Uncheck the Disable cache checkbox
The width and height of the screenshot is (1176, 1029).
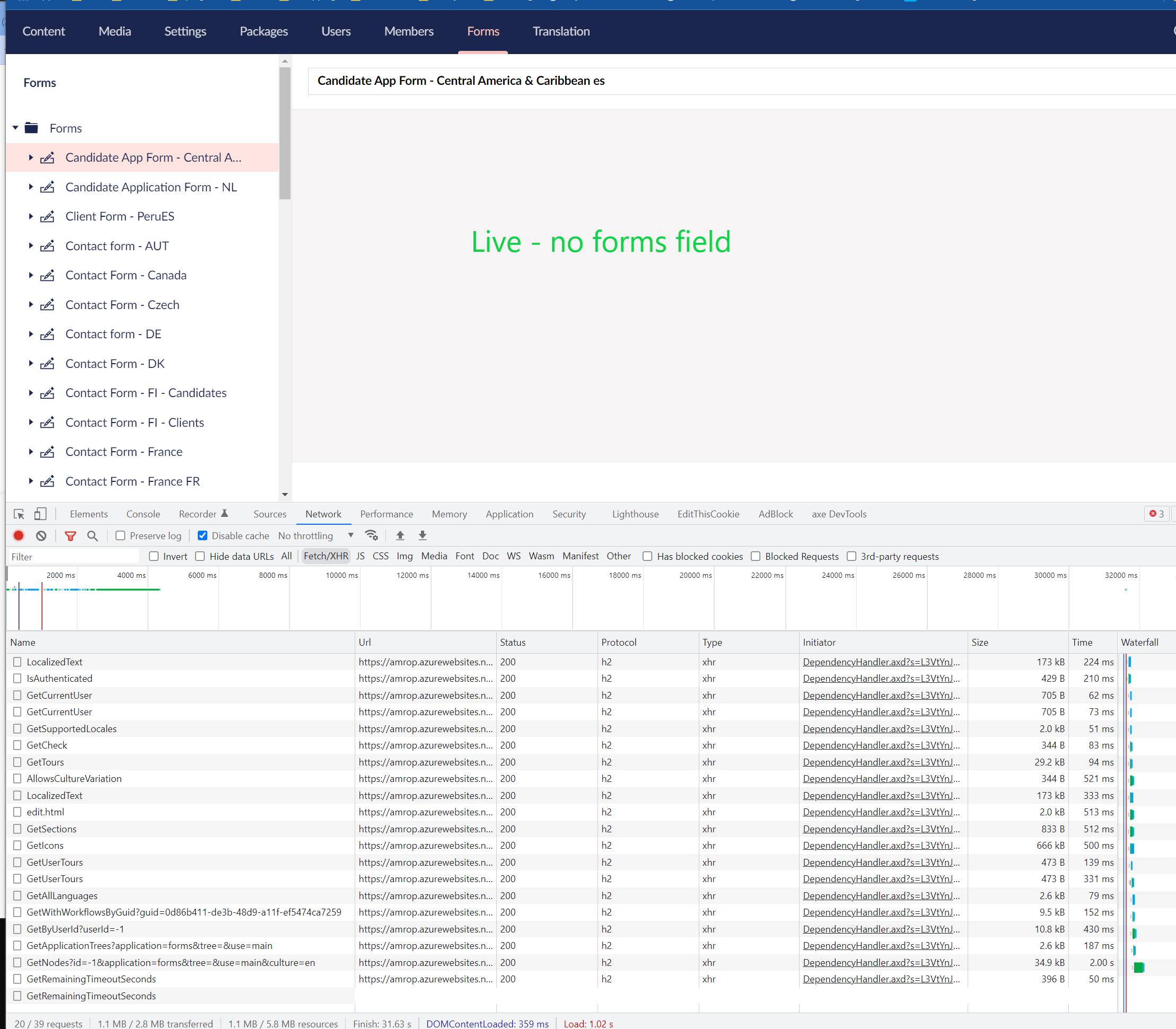point(203,536)
